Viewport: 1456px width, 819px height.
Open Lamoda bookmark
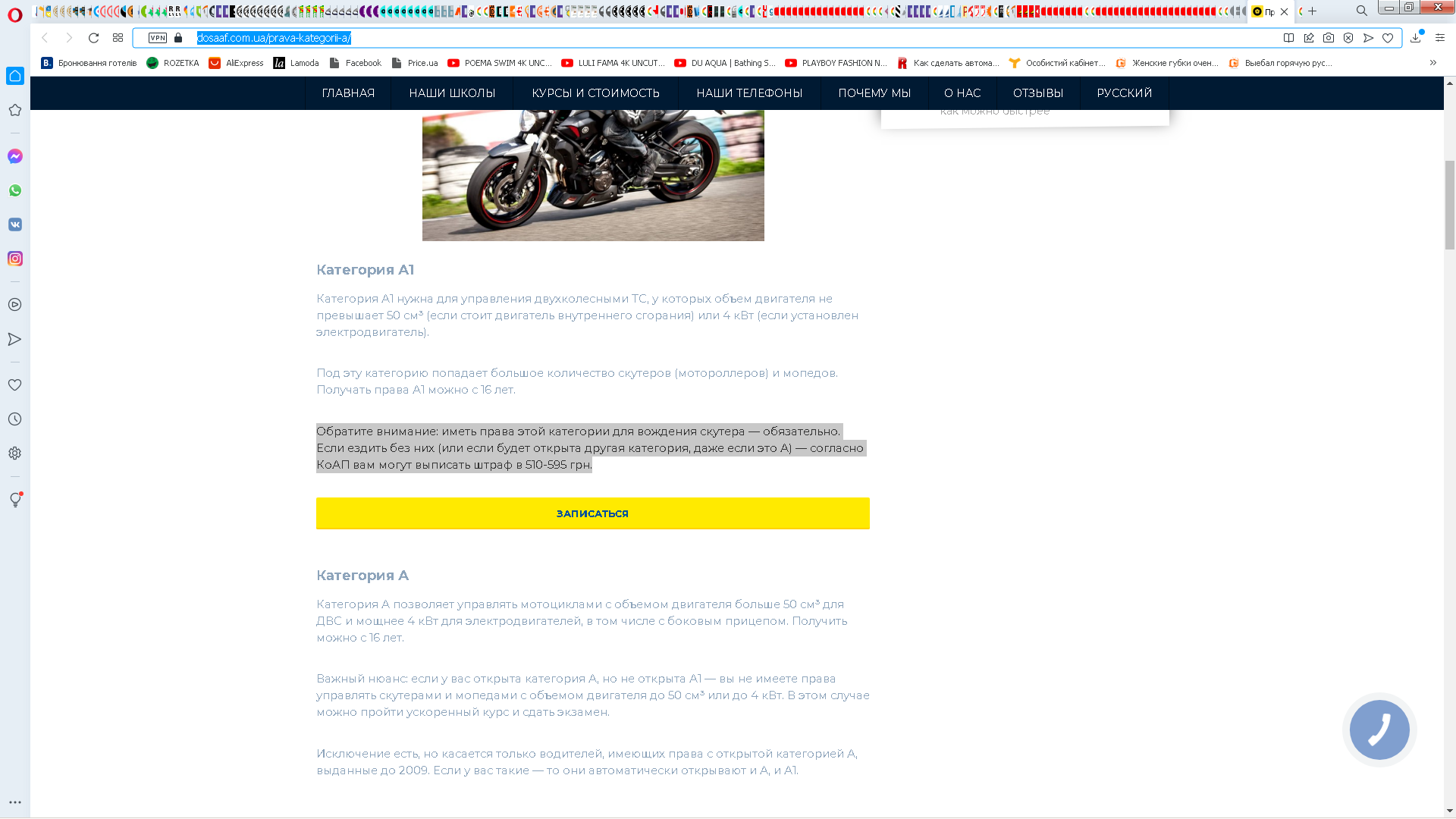[296, 63]
